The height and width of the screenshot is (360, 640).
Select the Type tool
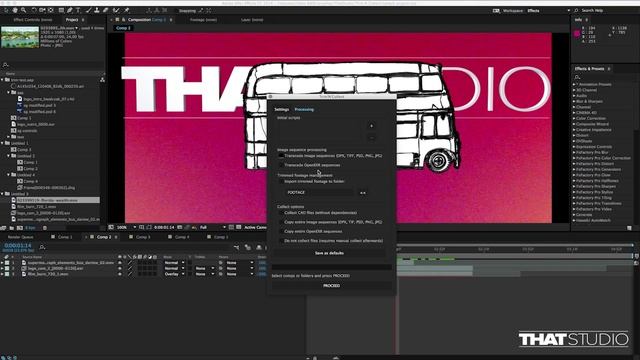coord(78,10)
